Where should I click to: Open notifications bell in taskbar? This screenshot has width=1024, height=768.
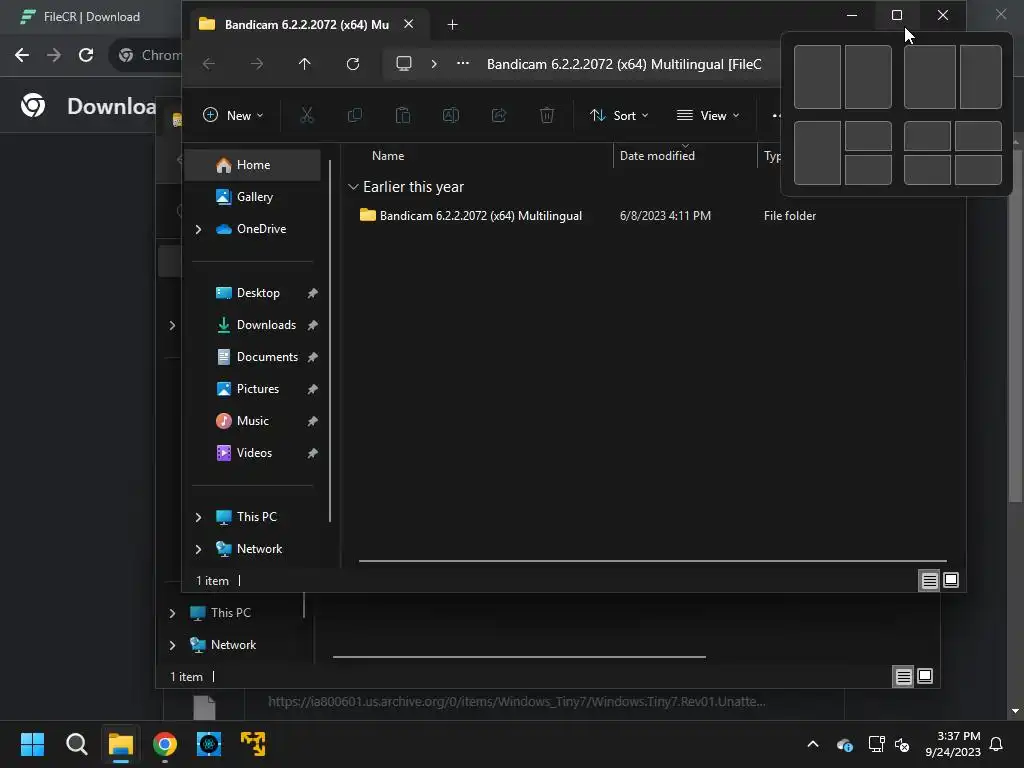(996, 744)
